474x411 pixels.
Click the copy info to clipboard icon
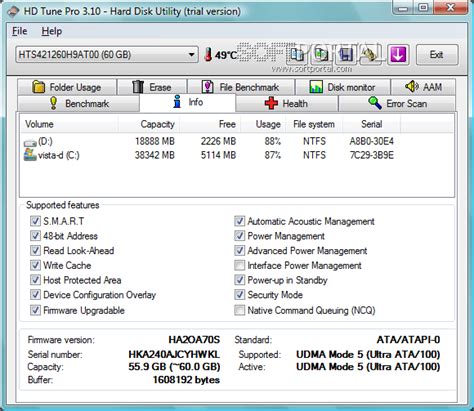296,55
